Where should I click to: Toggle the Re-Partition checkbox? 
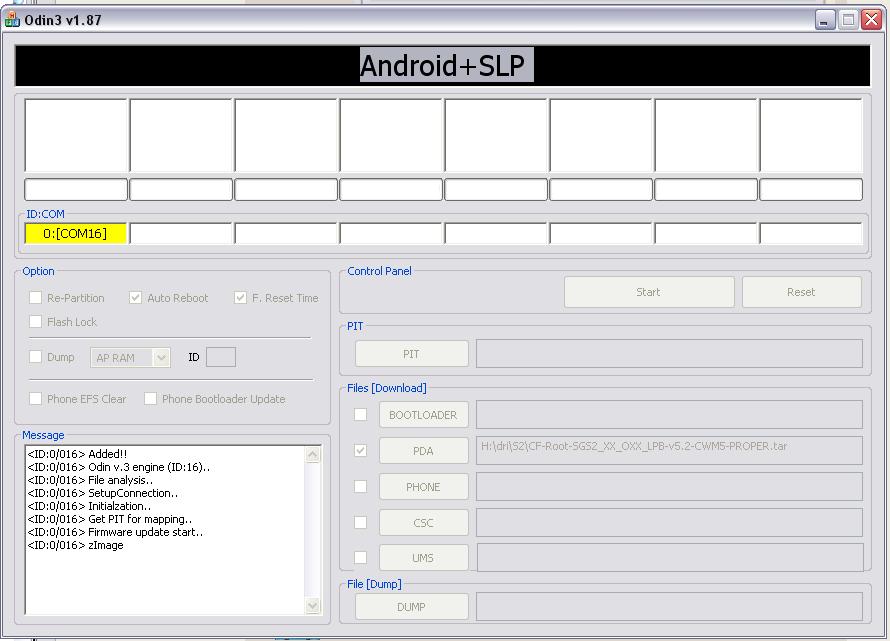pos(35,298)
